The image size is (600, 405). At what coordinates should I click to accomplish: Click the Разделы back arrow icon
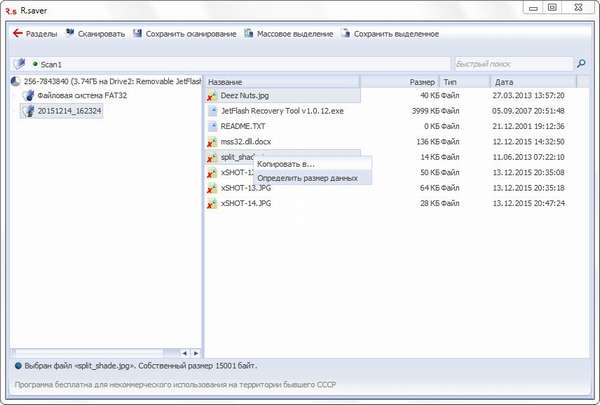17,33
